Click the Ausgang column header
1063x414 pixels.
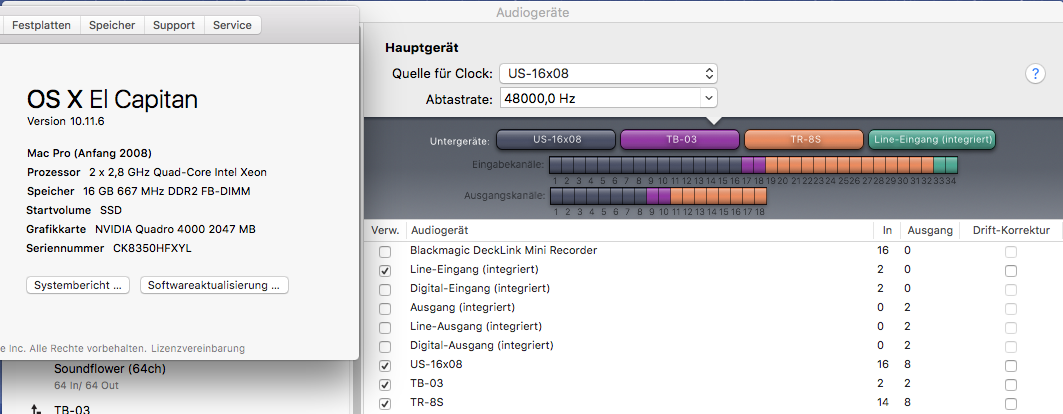click(929, 230)
